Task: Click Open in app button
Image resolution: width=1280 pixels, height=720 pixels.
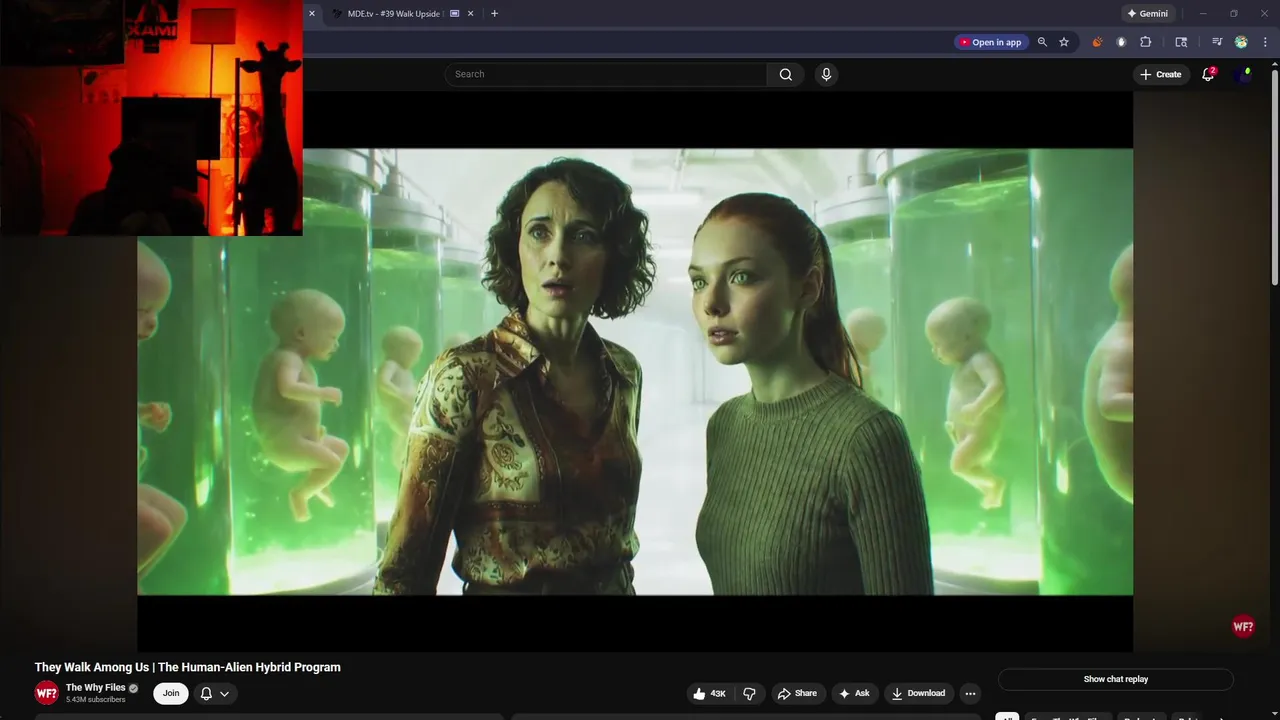Action: coord(990,42)
